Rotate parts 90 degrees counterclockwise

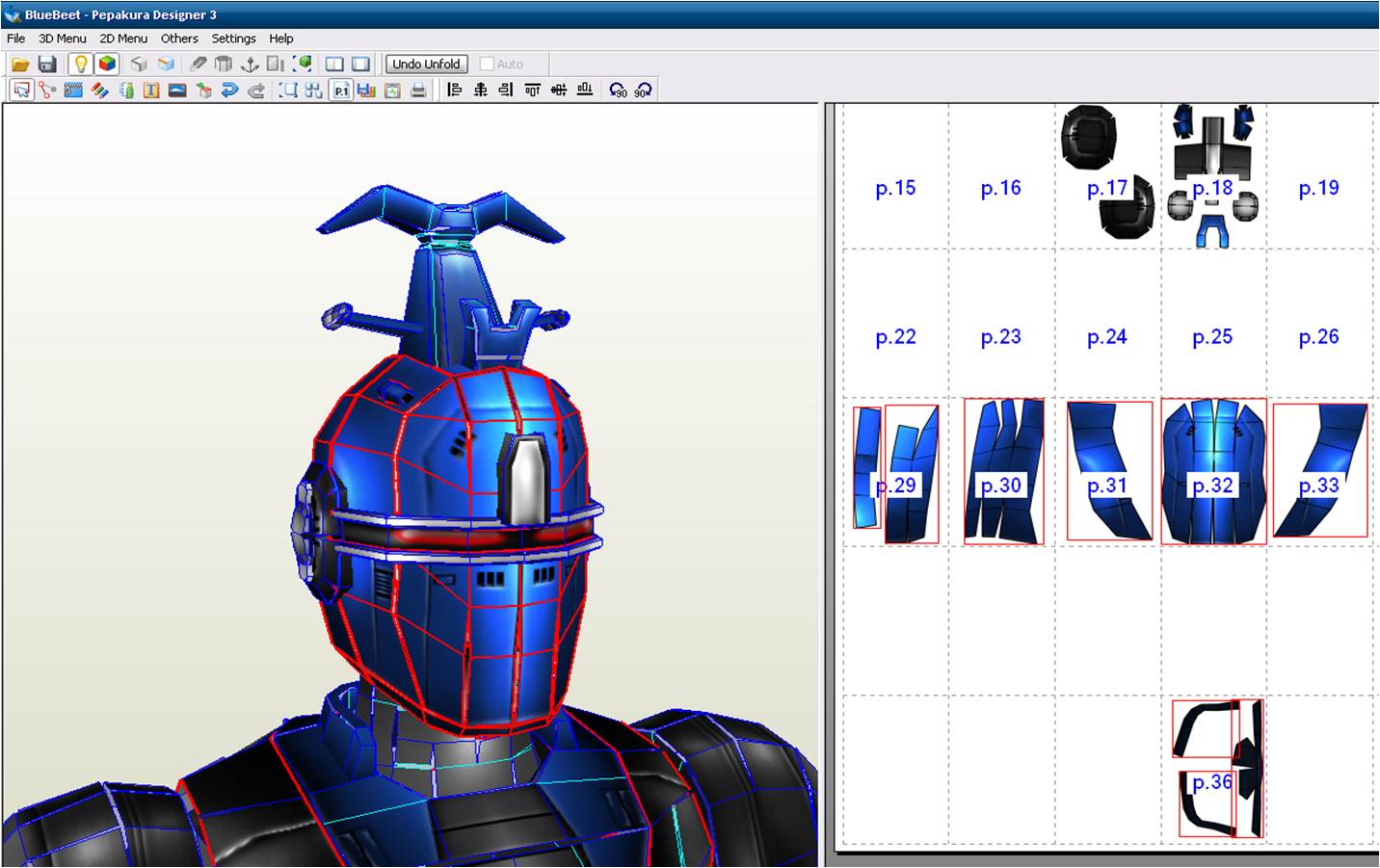tap(619, 91)
